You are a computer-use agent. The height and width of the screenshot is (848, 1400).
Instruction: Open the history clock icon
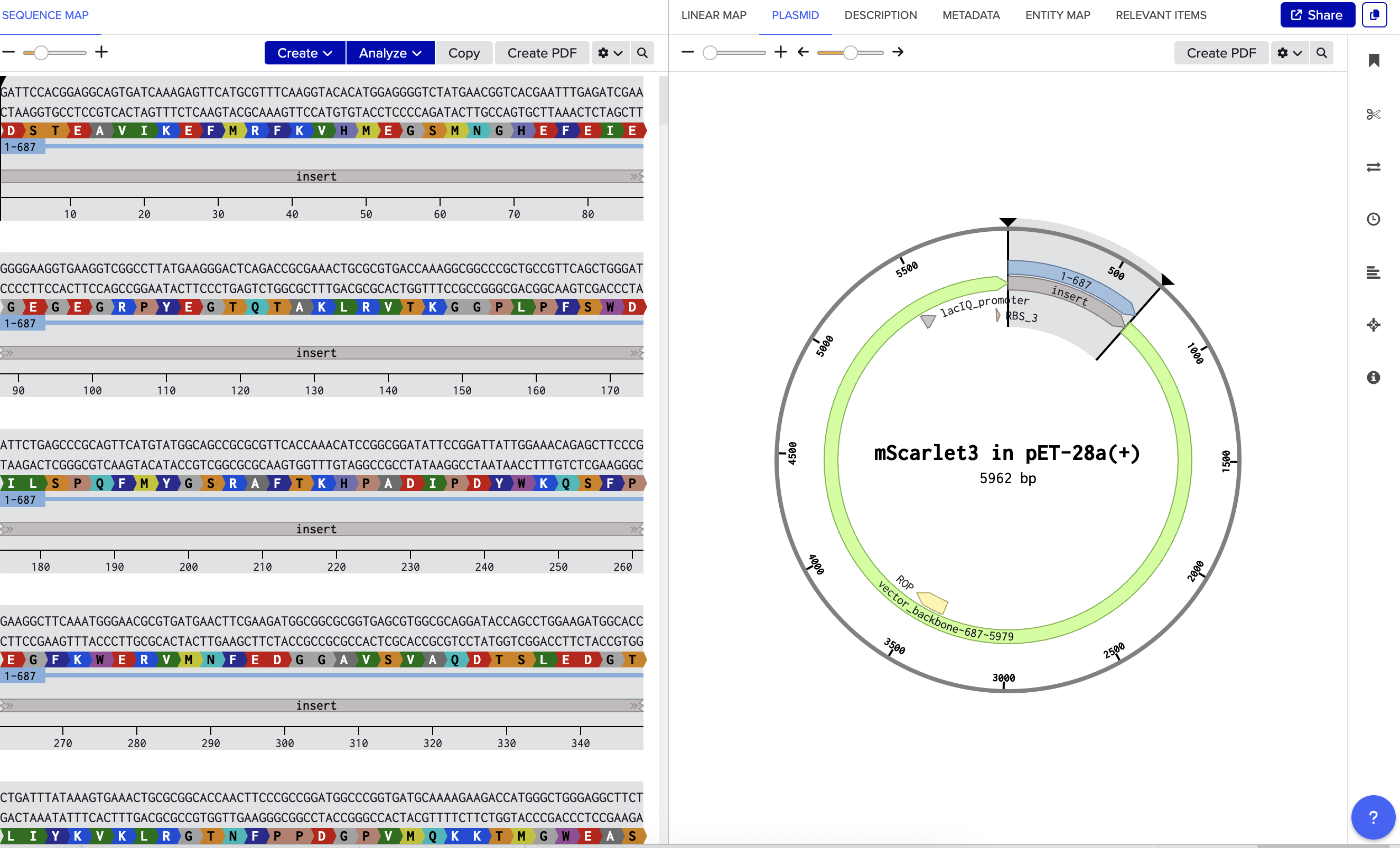click(x=1373, y=219)
